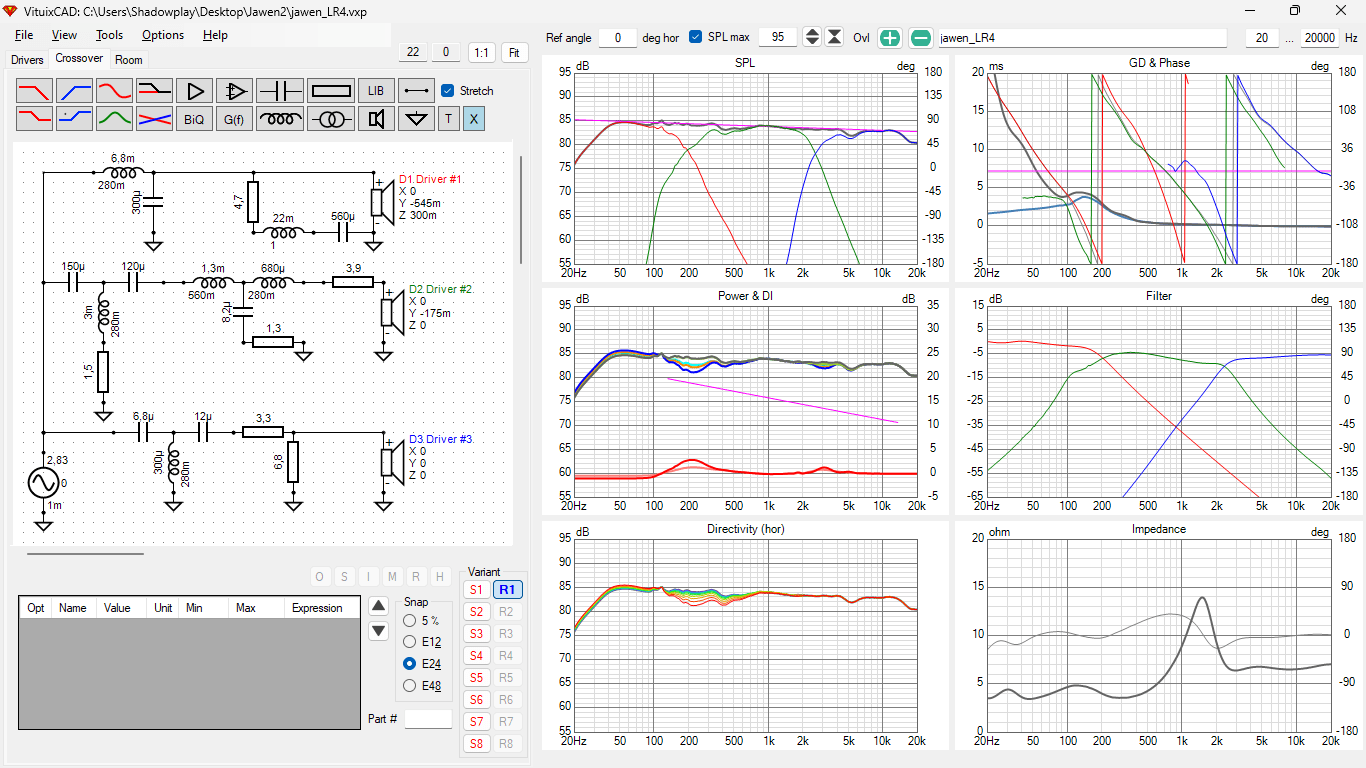Select the blue high-shelf filter icon
This screenshot has height=768, width=1366.
[x=74, y=119]
